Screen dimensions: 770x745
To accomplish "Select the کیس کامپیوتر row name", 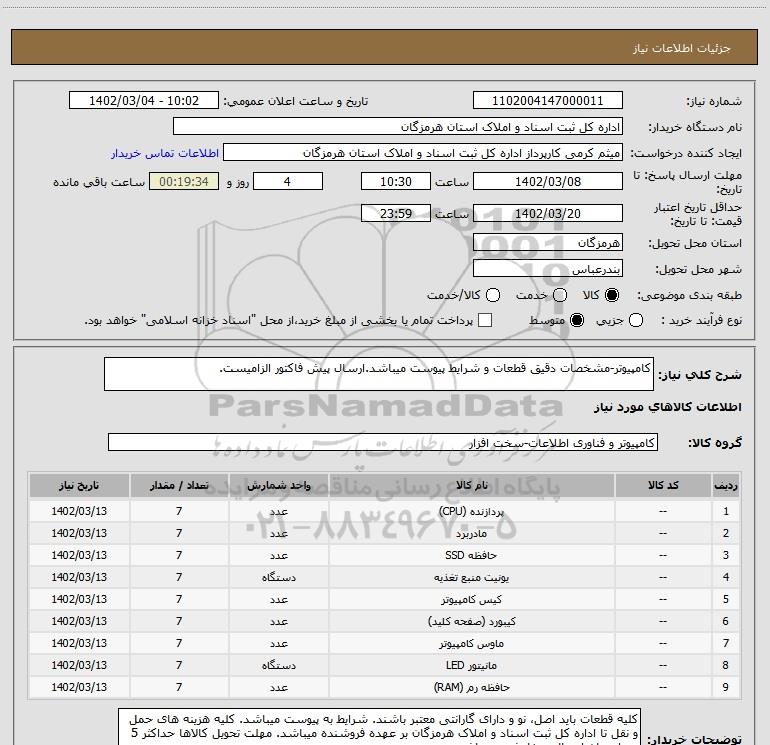I will pyautogui.click(x=471, y=600).
